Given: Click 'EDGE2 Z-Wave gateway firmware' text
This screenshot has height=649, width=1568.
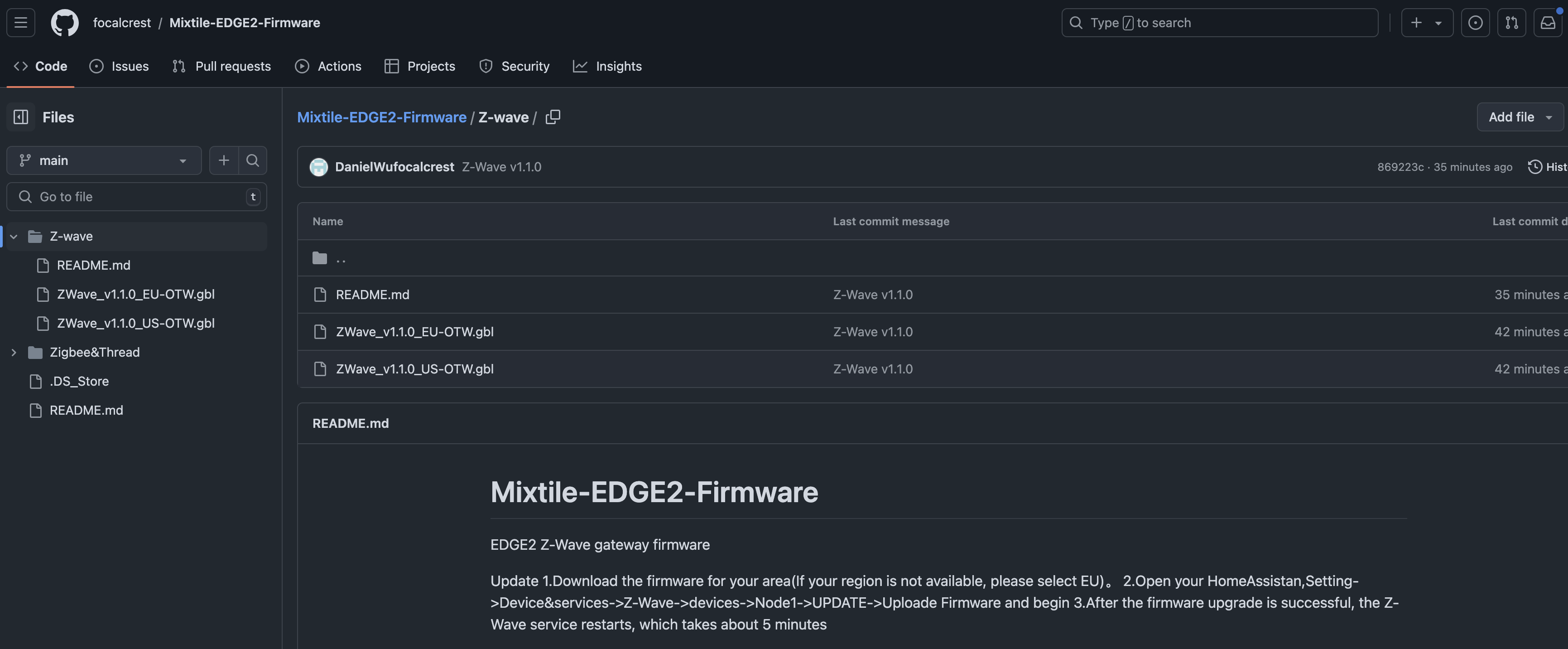Looking at the screenshot, I should tap(600, 545).
